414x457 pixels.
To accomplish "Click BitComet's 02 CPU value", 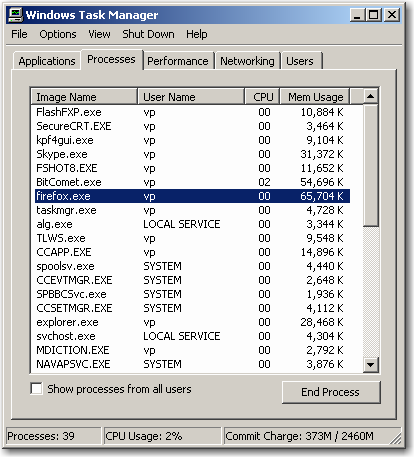I will click(264, 182).
